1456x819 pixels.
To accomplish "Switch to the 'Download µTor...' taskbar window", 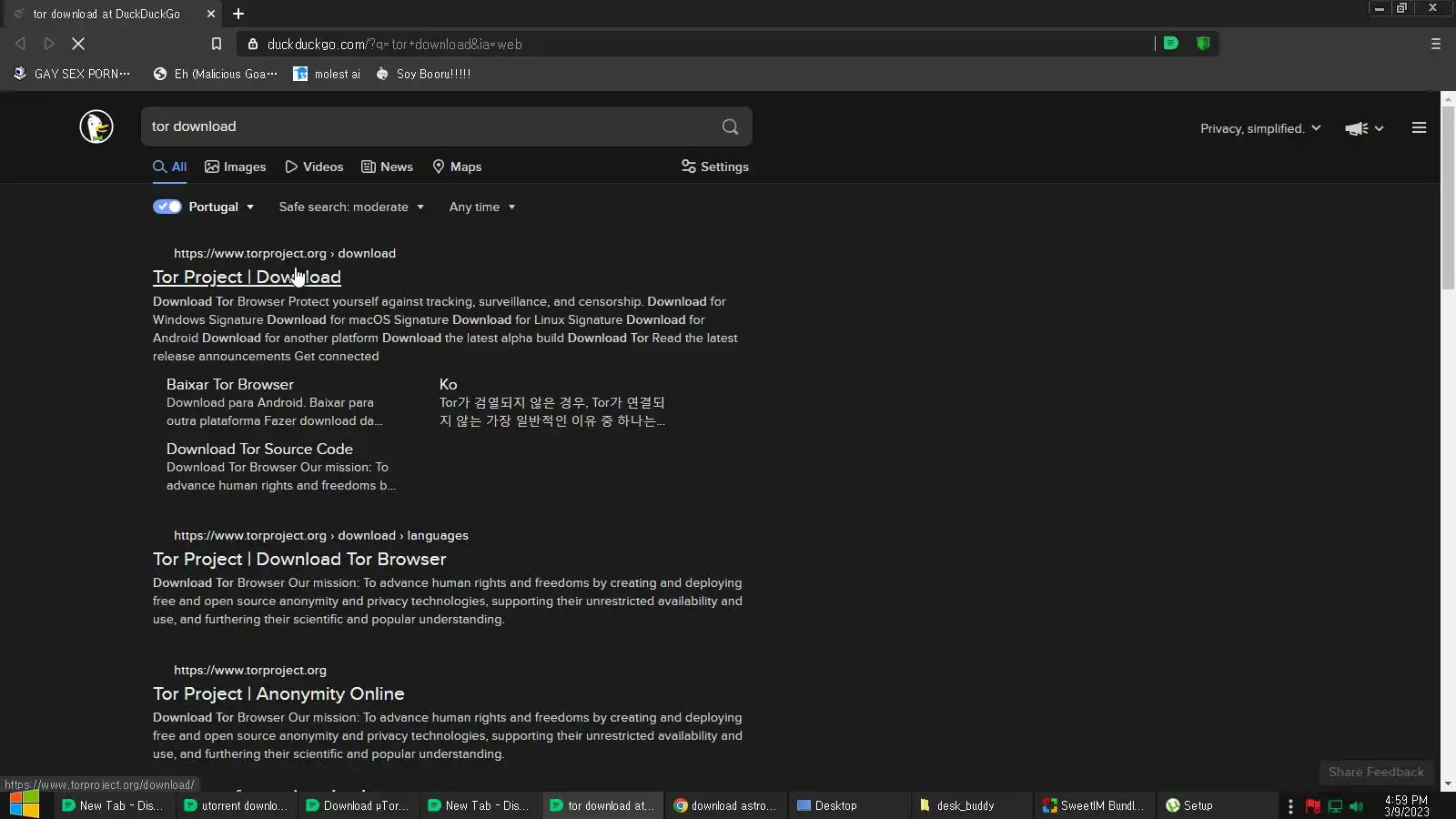I will point(358,805).
